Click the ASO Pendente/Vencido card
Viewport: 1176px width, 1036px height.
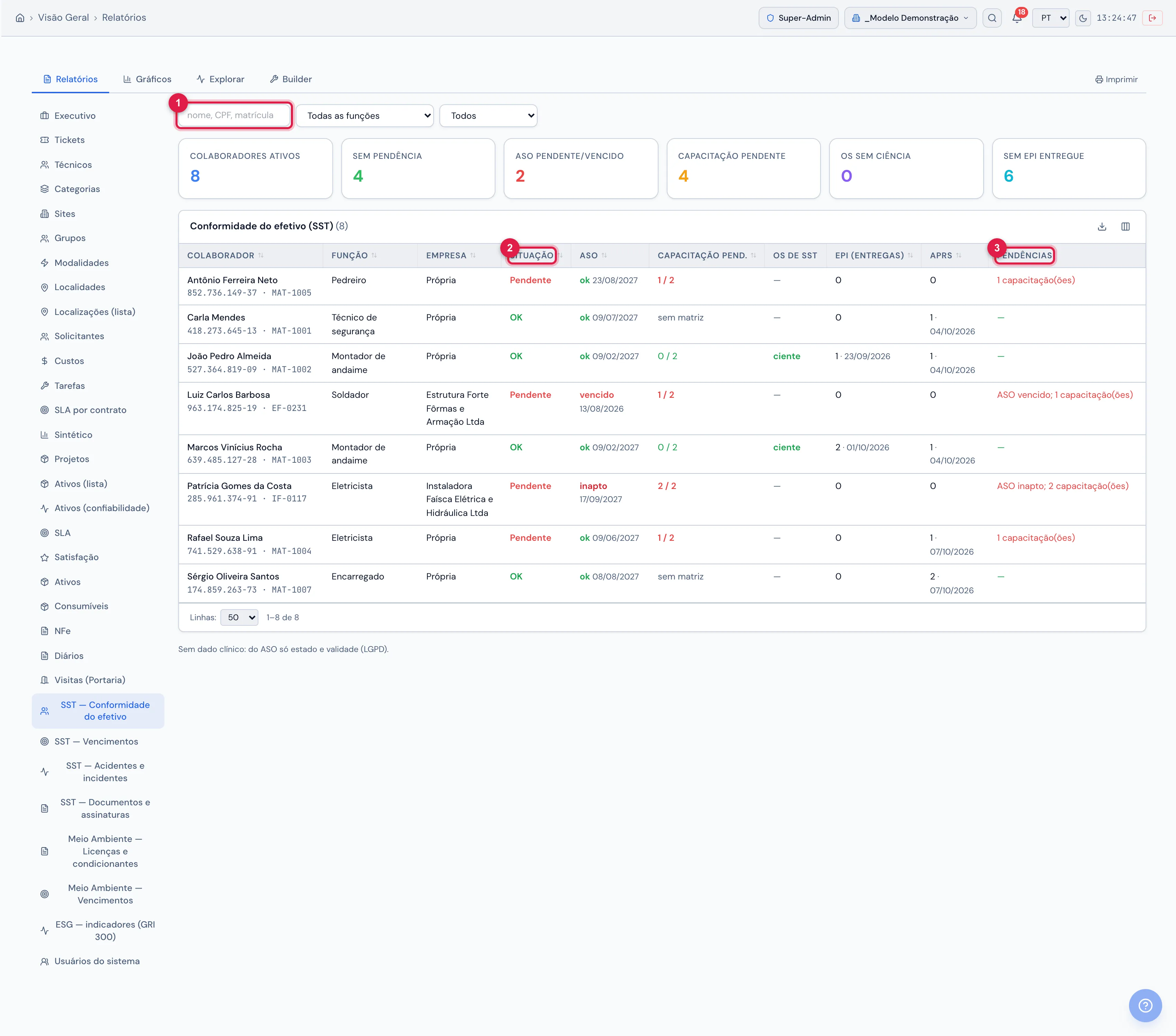tap(580, 169)
